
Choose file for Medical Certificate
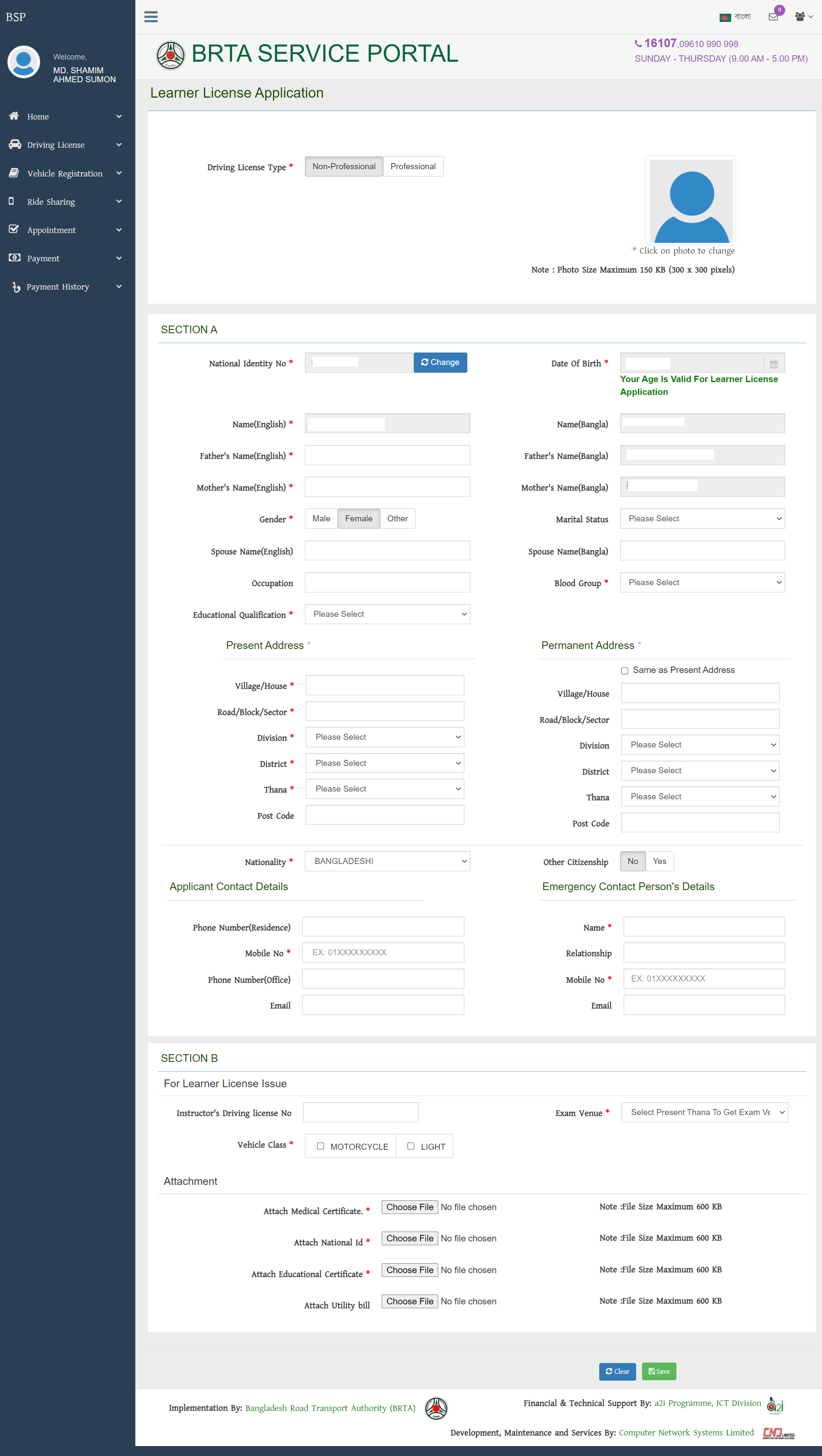point(410,1207)
